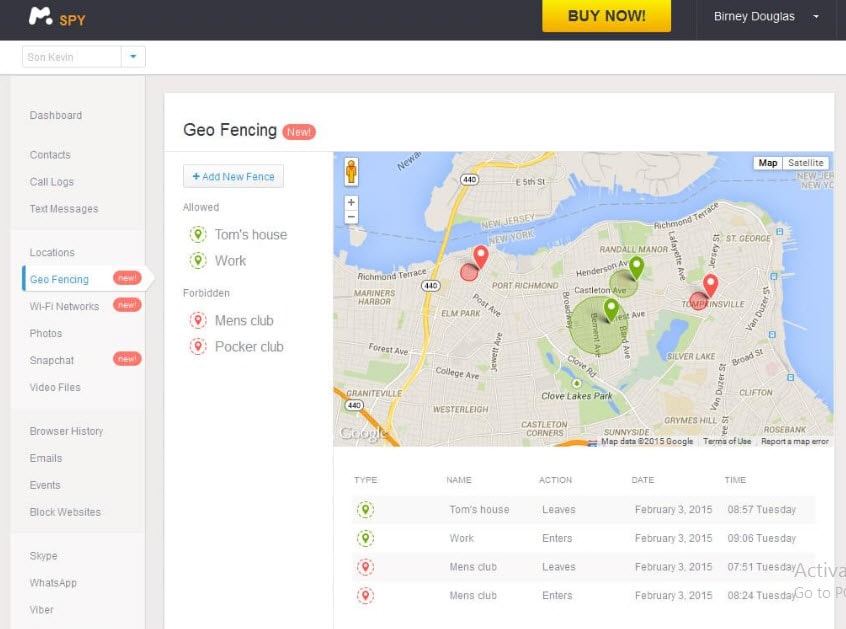Click the BUY NOW! button
Image resolution: width=846 pixels, height=629 pixels.
[606, 16]
